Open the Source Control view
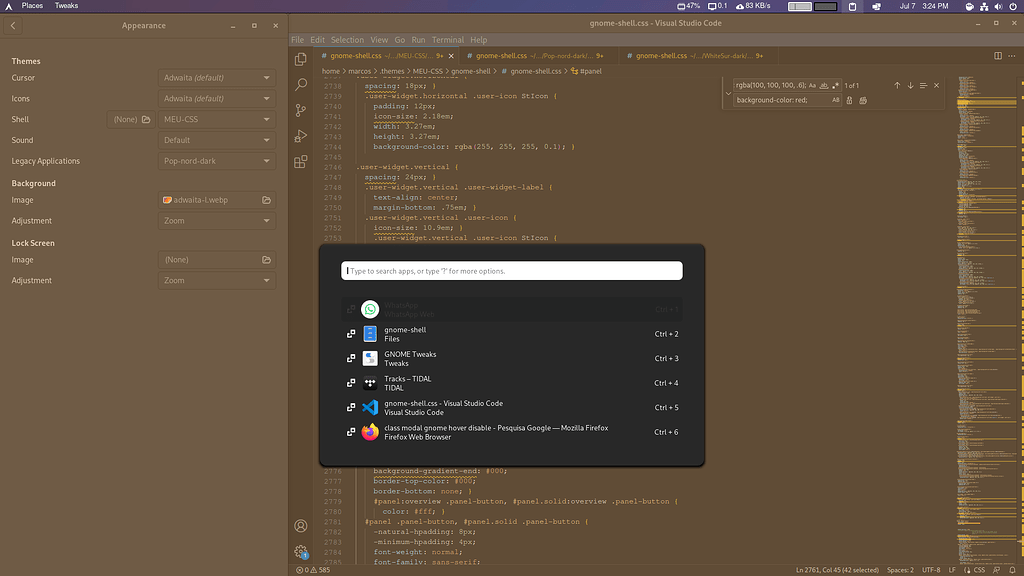Screen dimensions: 1024x576 pos(300,111)
